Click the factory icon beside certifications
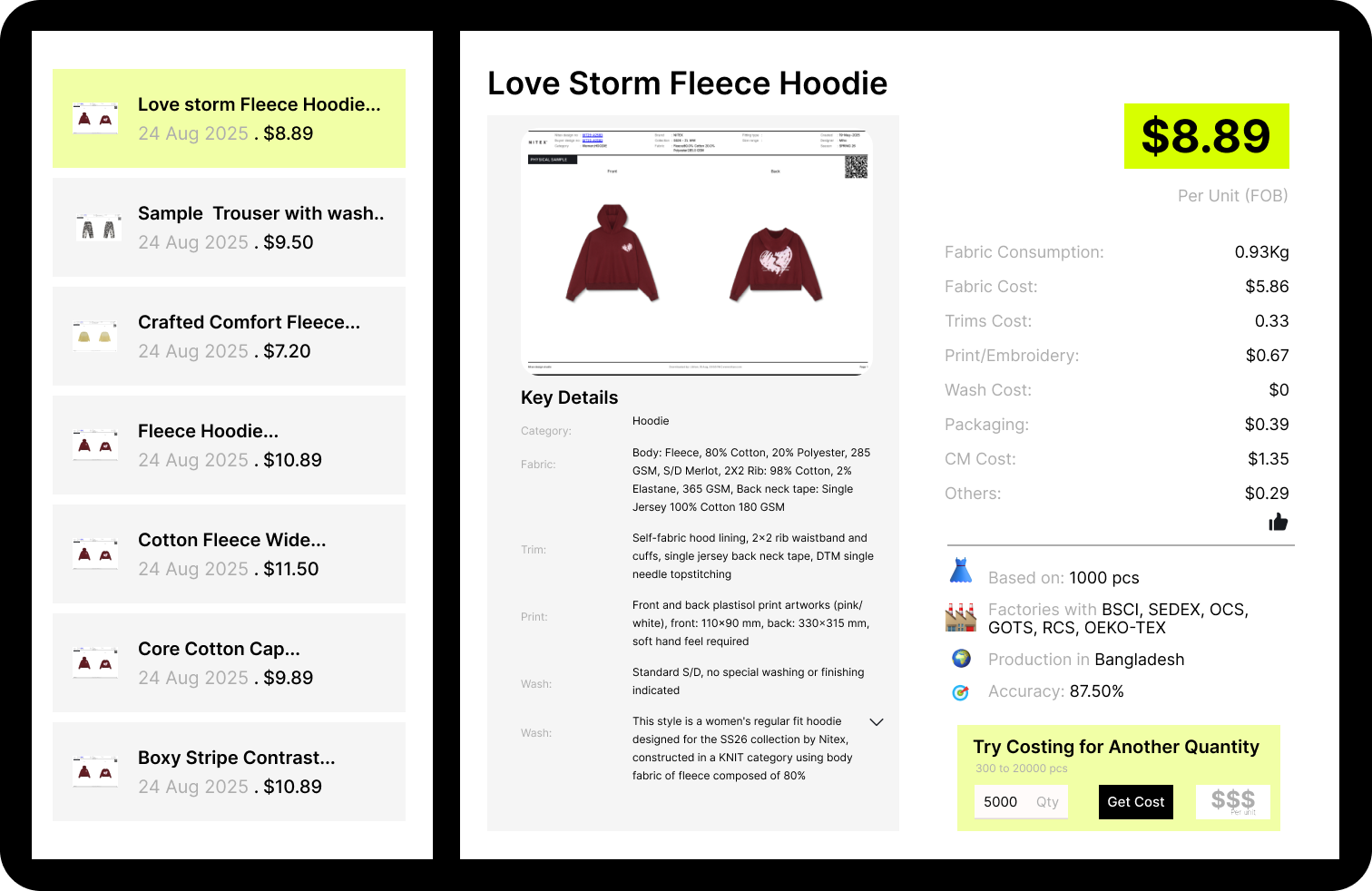1372x891 pixels. point(960,618)
